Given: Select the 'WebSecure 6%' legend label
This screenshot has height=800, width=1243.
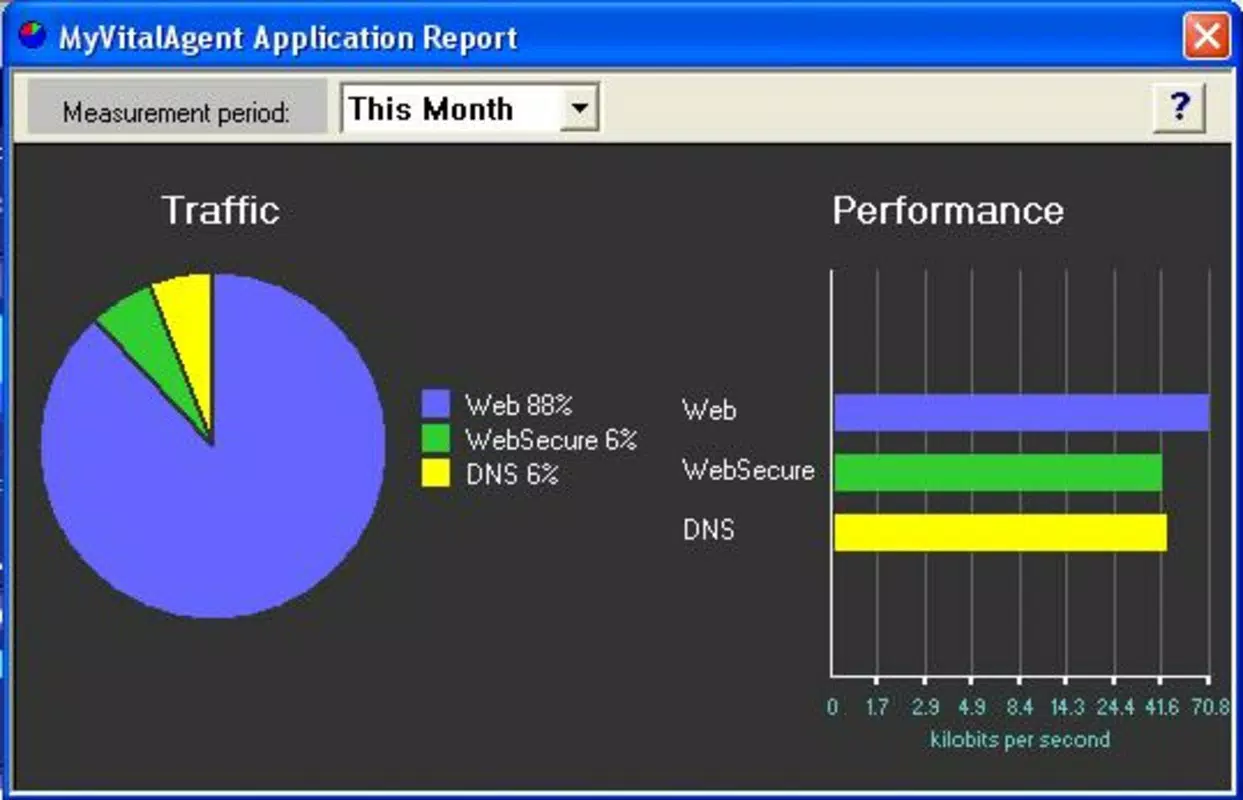Looking at the screenshot, I should coord(551,439).
